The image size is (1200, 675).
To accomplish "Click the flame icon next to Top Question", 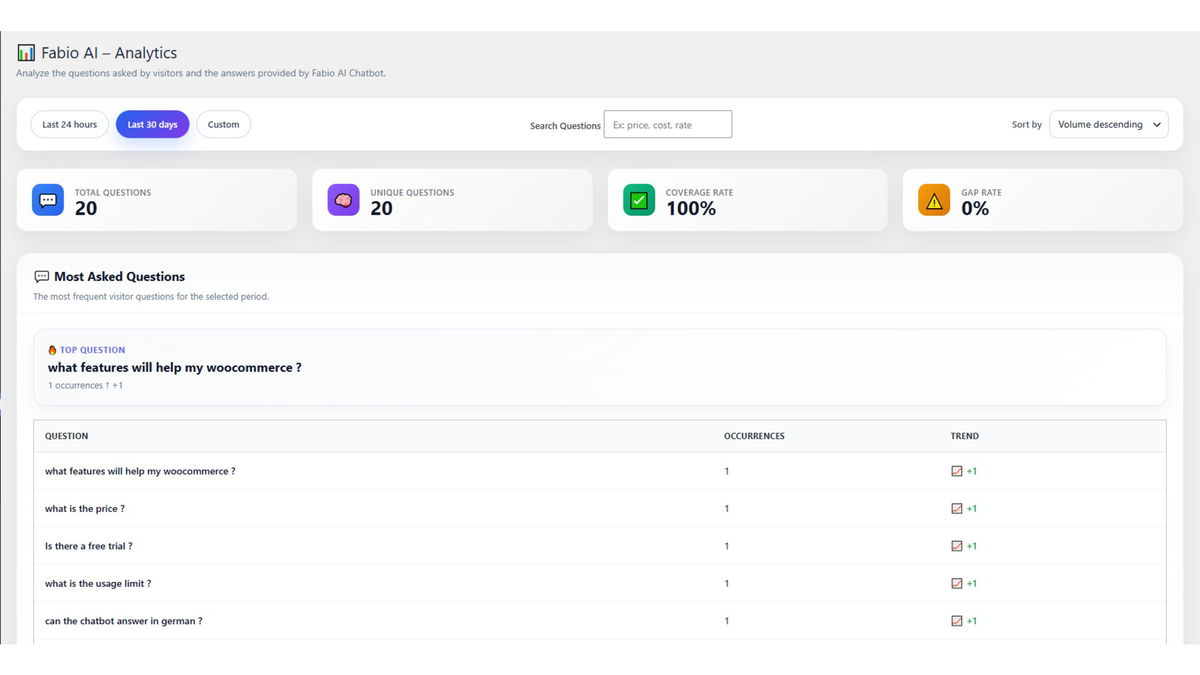I will tap(52, 350).
